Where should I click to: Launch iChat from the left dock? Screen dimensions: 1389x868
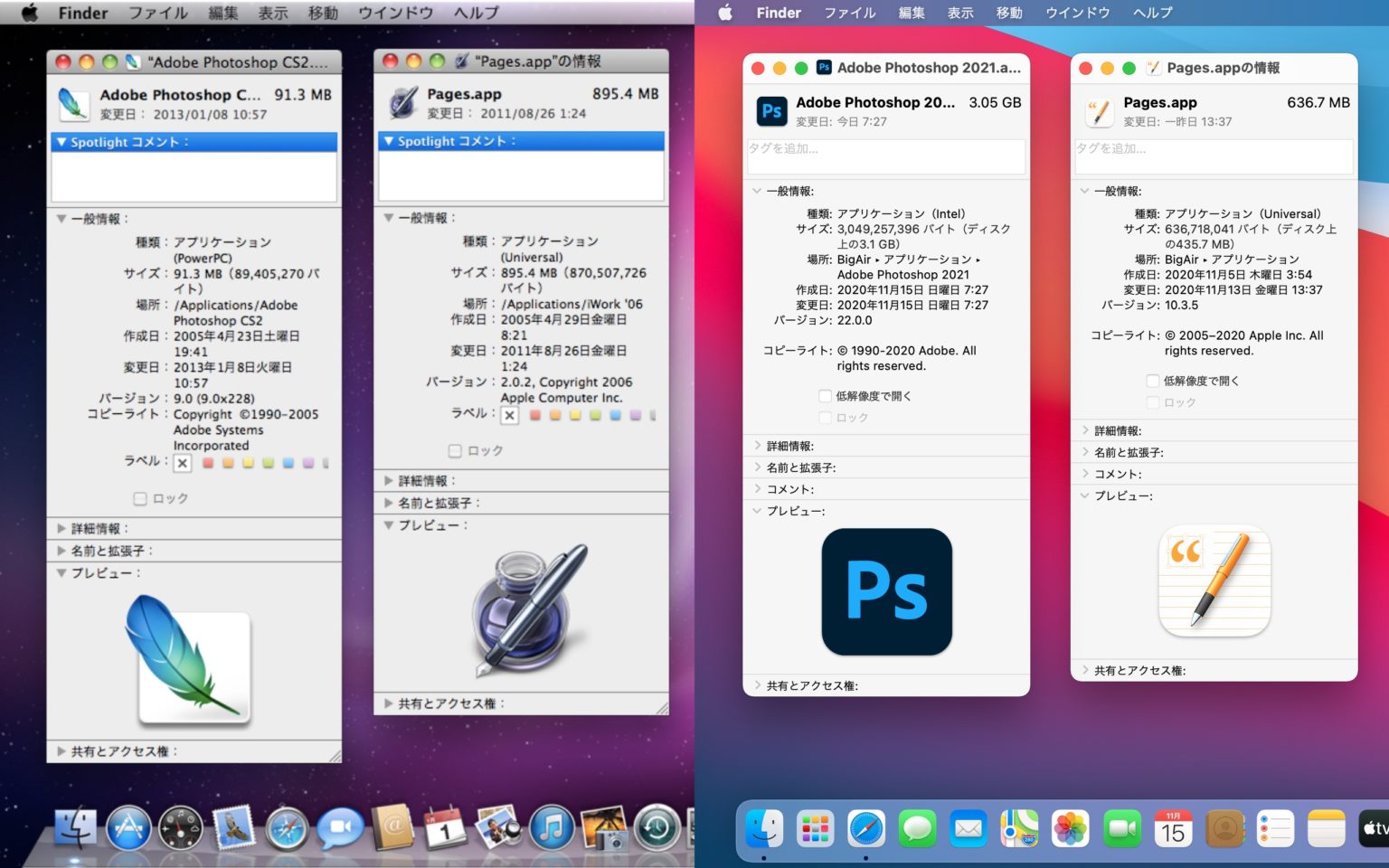(x=340, y=828)
